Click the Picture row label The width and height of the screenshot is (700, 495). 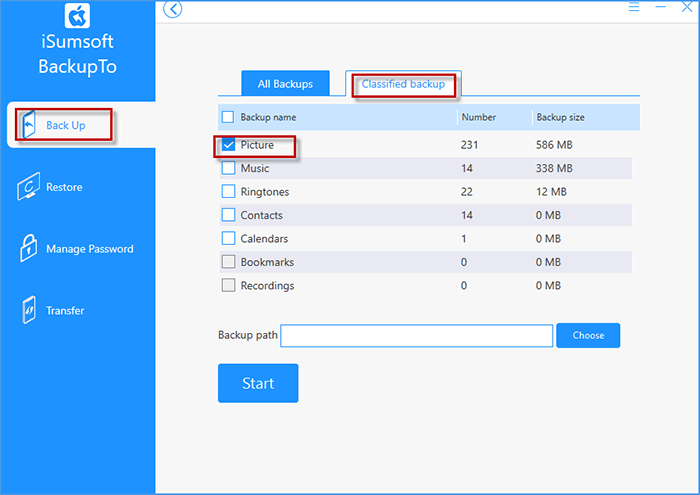(x=257, y=145)
